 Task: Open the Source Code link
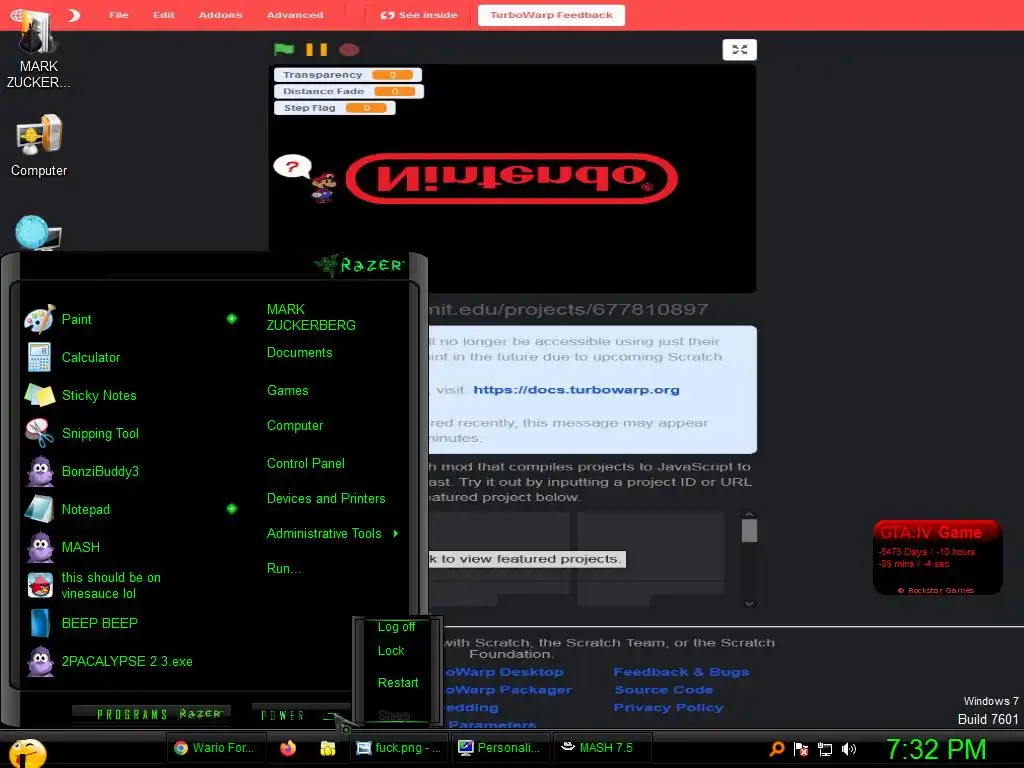coord(664,690)
